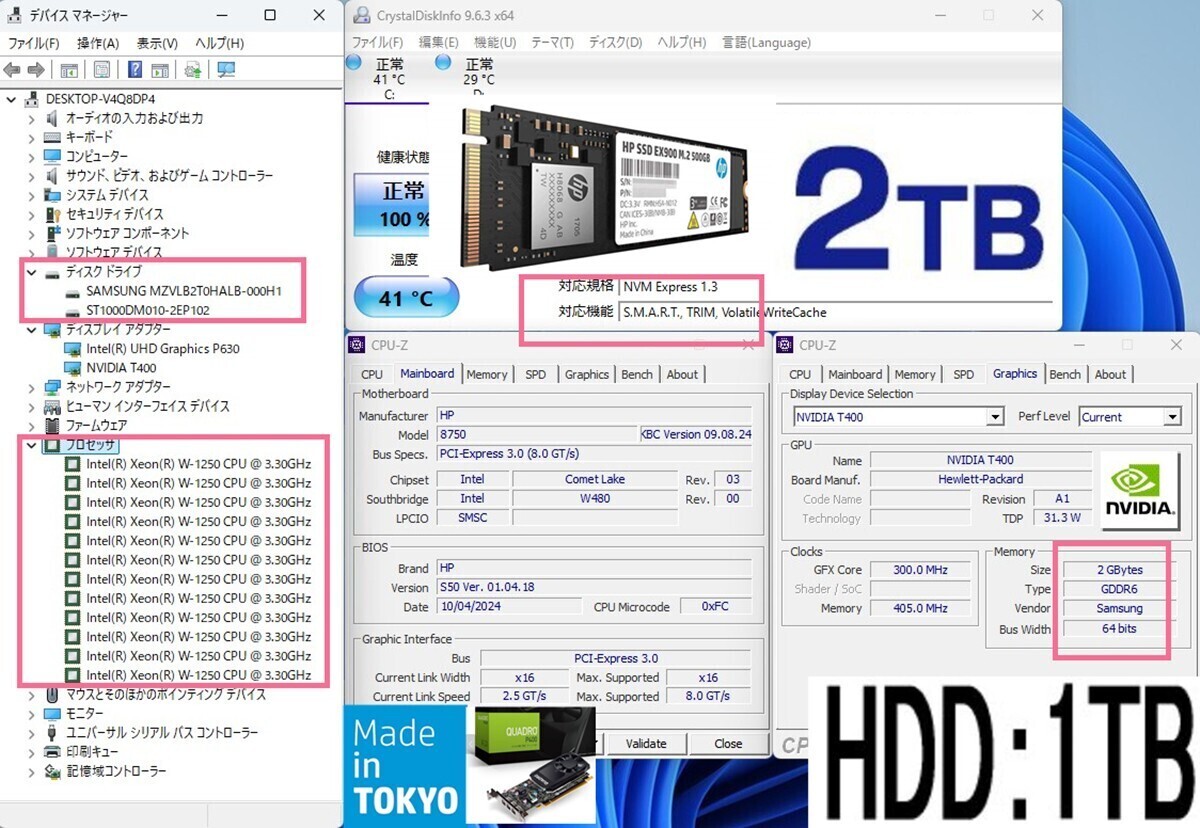Open the Display Device Selection NVIDIA T400 dropdown
The image size is (1200, 828).
[x=995, y=417]
